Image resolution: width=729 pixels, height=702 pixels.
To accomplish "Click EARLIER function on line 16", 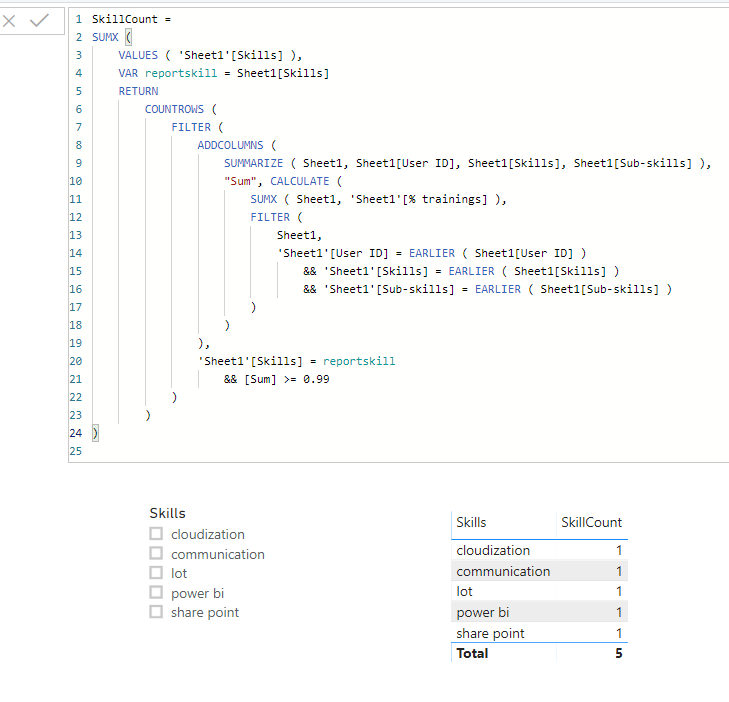I will 498,289.
